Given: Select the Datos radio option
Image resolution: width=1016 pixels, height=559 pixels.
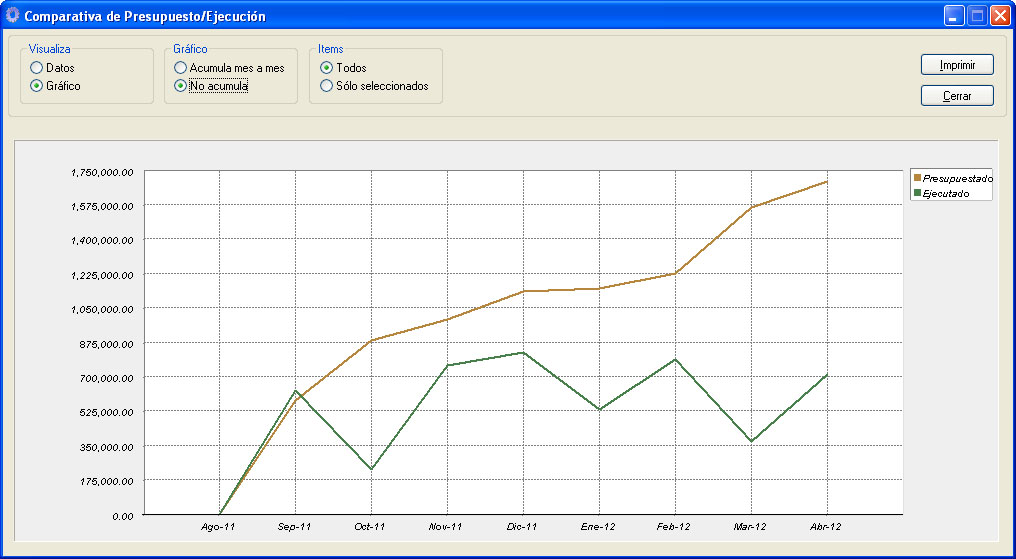Looking at the screenshot, I should pyautogui.click(x=36, y=68).
